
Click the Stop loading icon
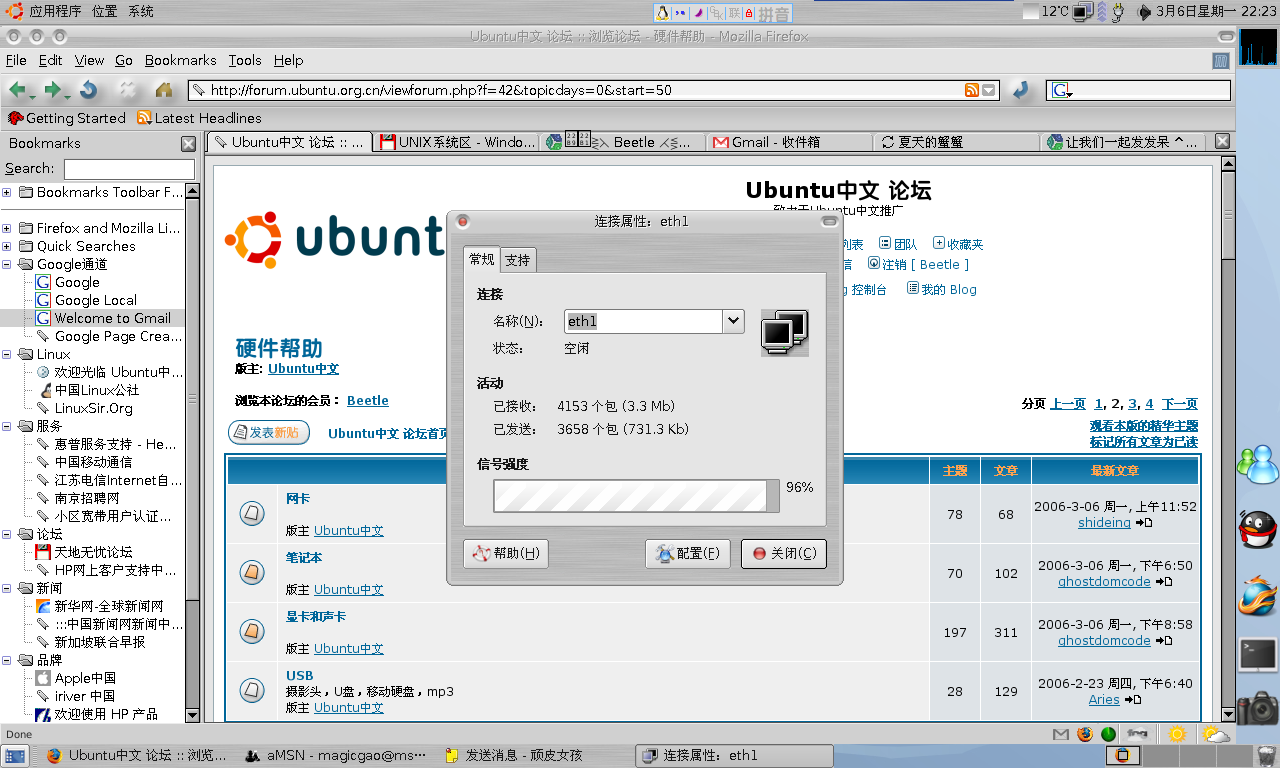pyautogui.click(x=127, y=90)
